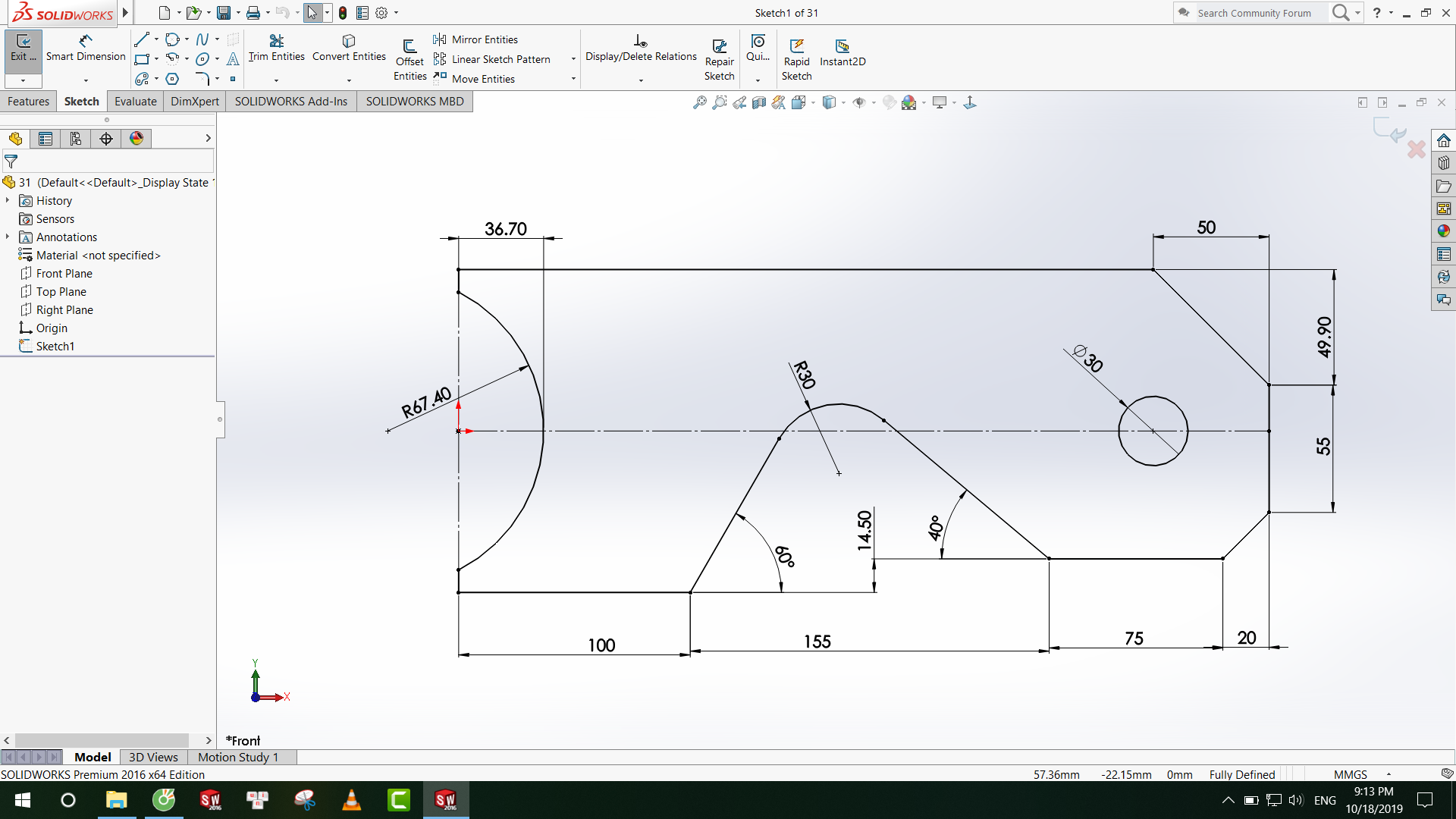Start Rapid Sketch
Image resolution: width=1456 pixels, height=819 pixels.
coord(797,59)
